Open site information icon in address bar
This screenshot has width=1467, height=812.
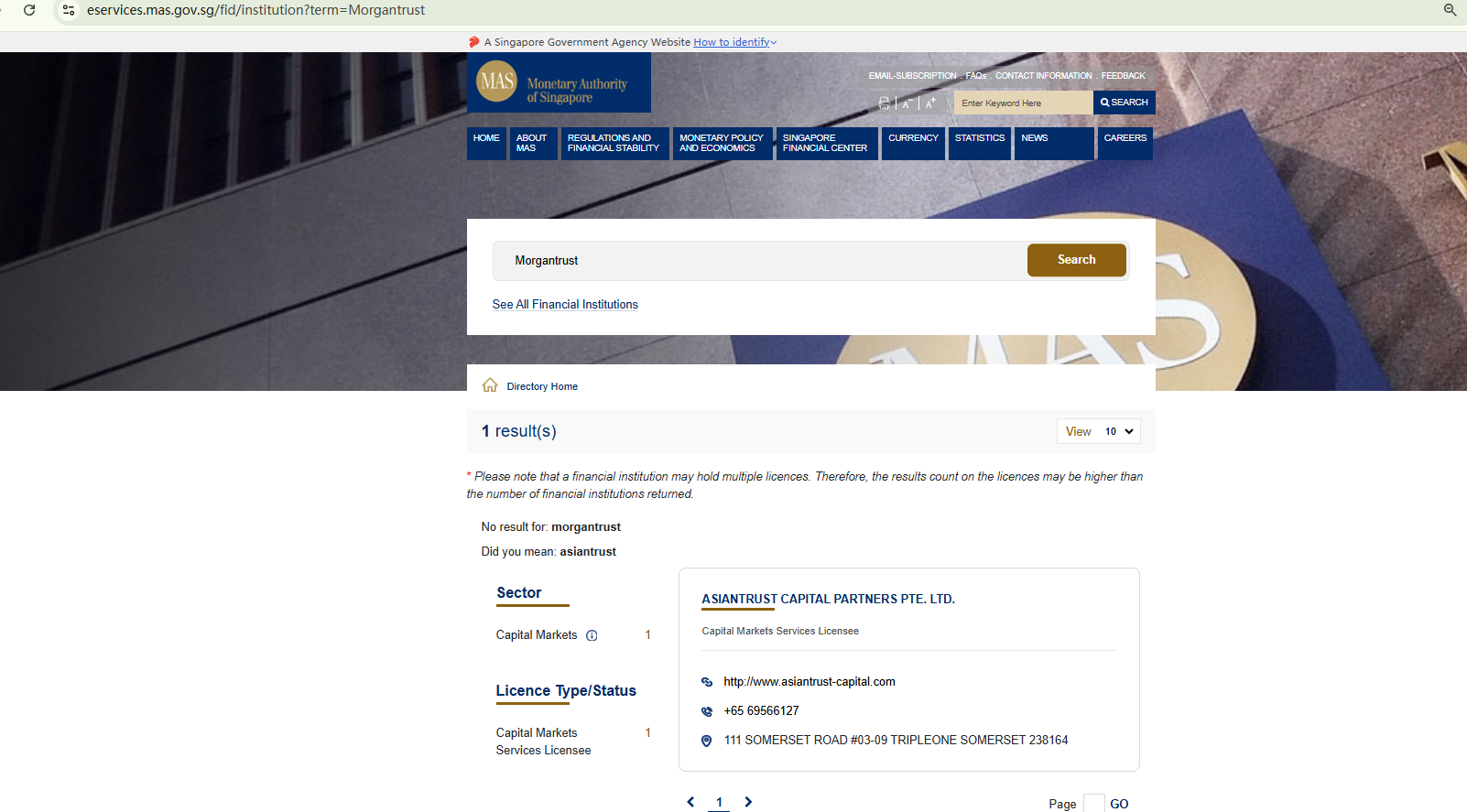click(69, 10)
